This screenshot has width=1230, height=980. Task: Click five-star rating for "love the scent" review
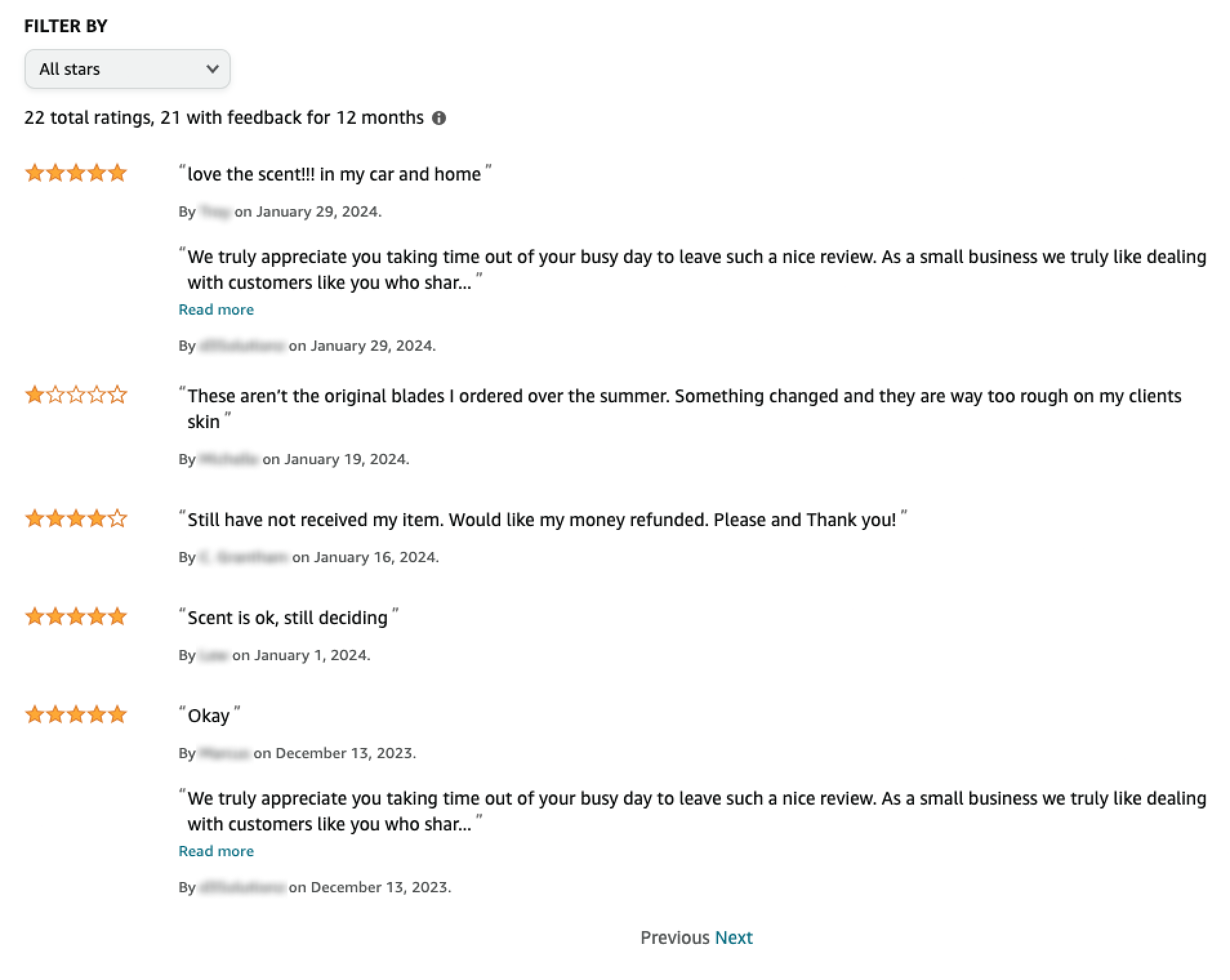(75, 173)
